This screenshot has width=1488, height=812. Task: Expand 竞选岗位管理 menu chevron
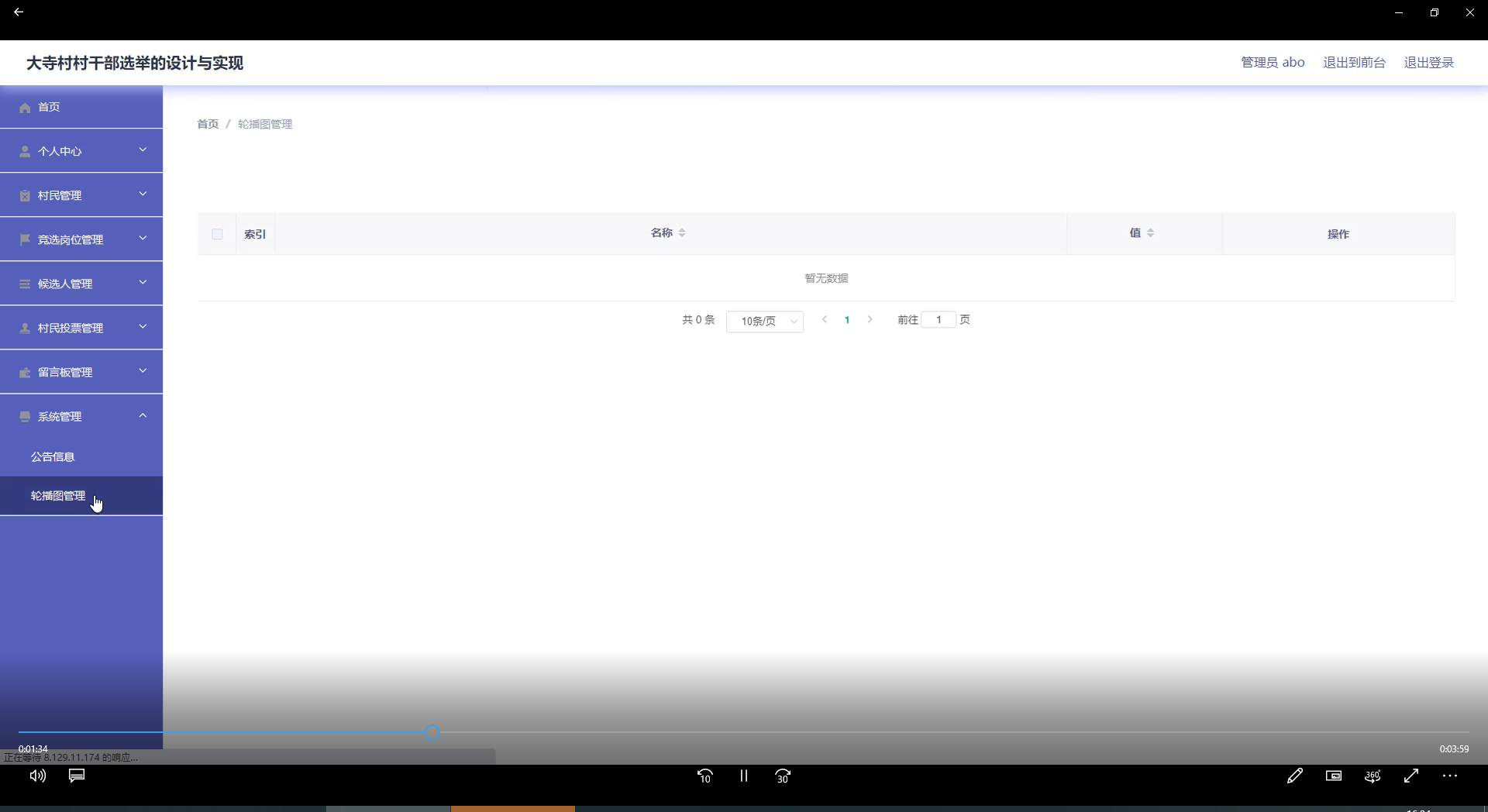click(x=143, y=238)
